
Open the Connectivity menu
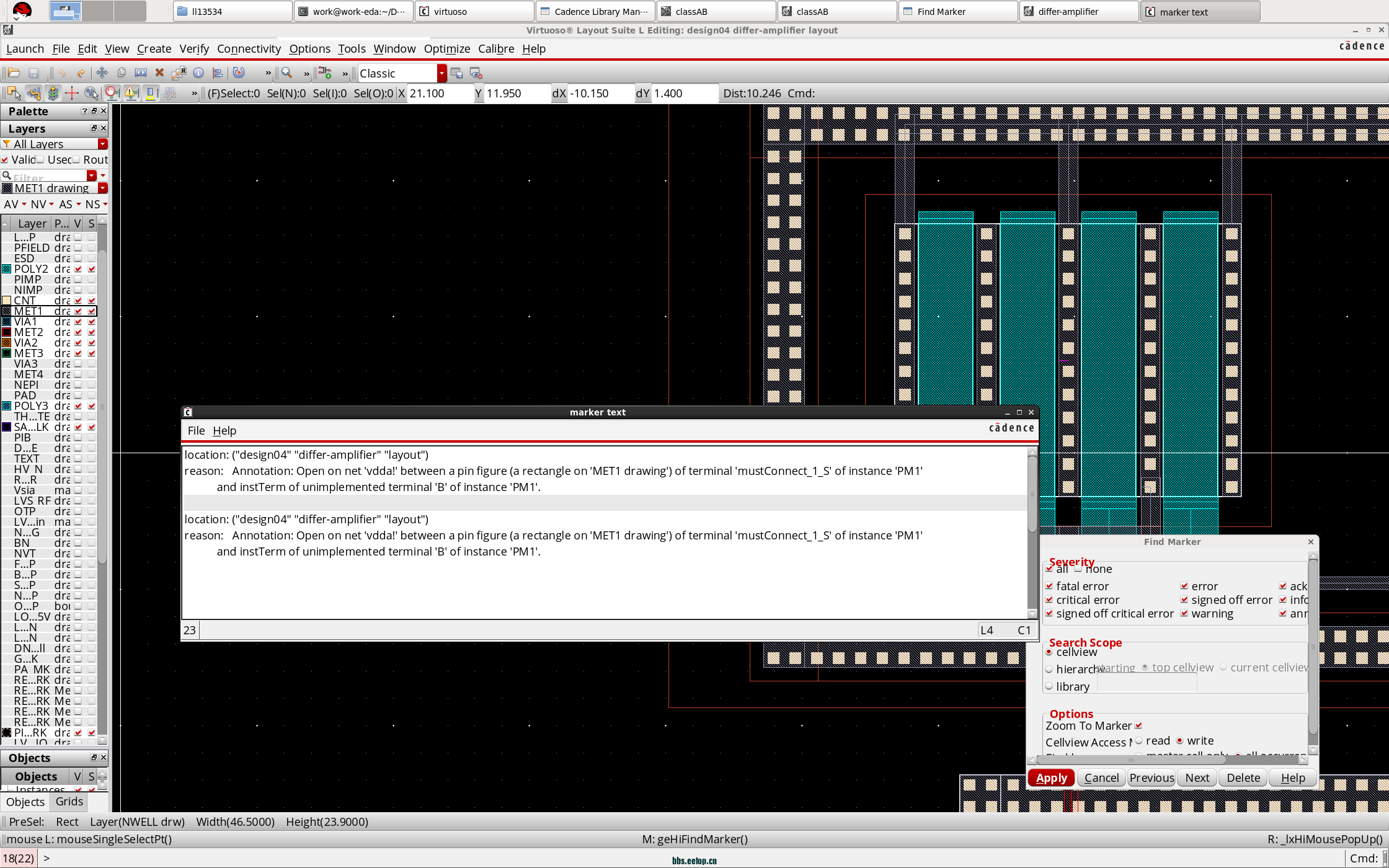click(249, 48)
